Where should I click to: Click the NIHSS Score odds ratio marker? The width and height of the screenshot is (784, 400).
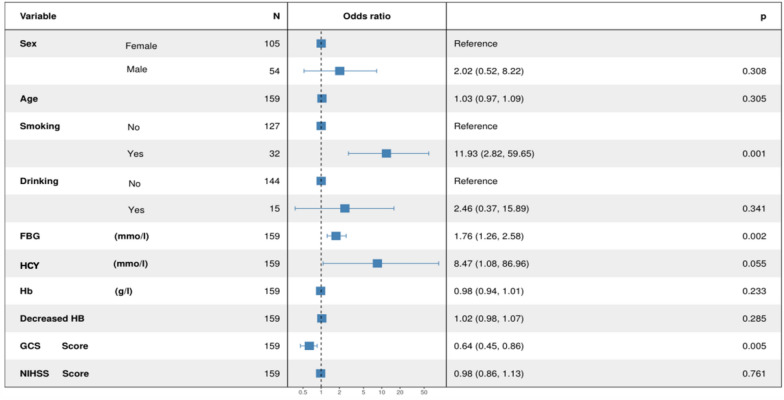320,373
